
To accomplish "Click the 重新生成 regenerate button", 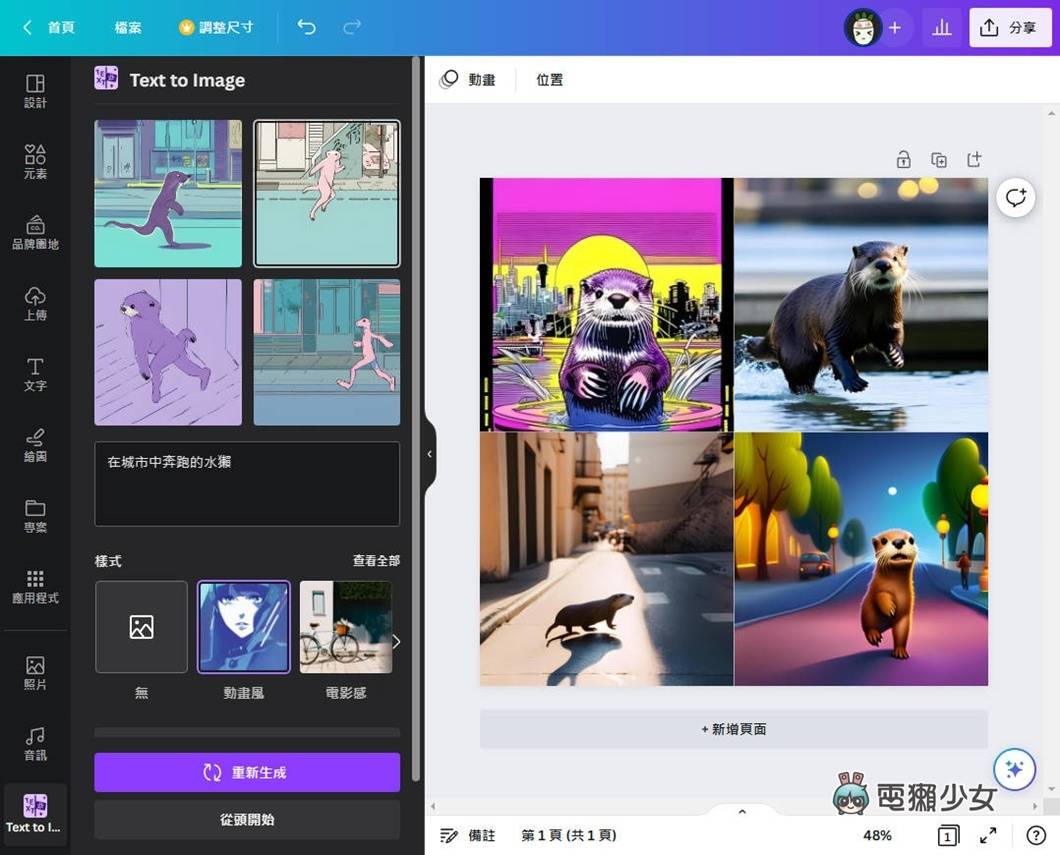I will 246,772.
